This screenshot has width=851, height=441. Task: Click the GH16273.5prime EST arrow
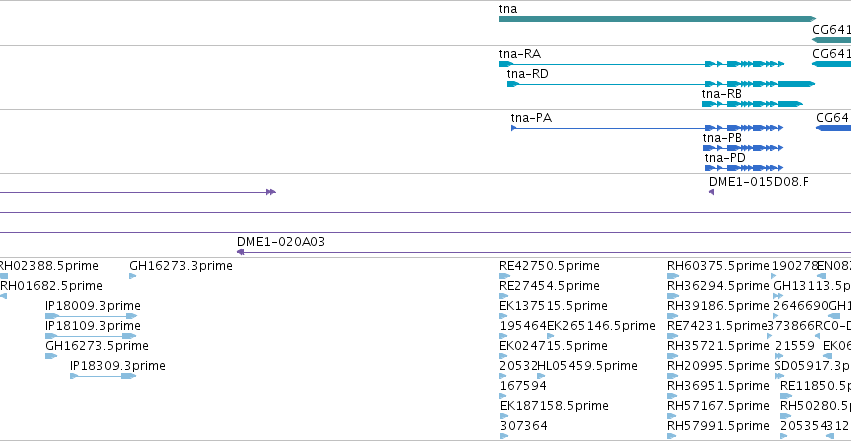51,356
